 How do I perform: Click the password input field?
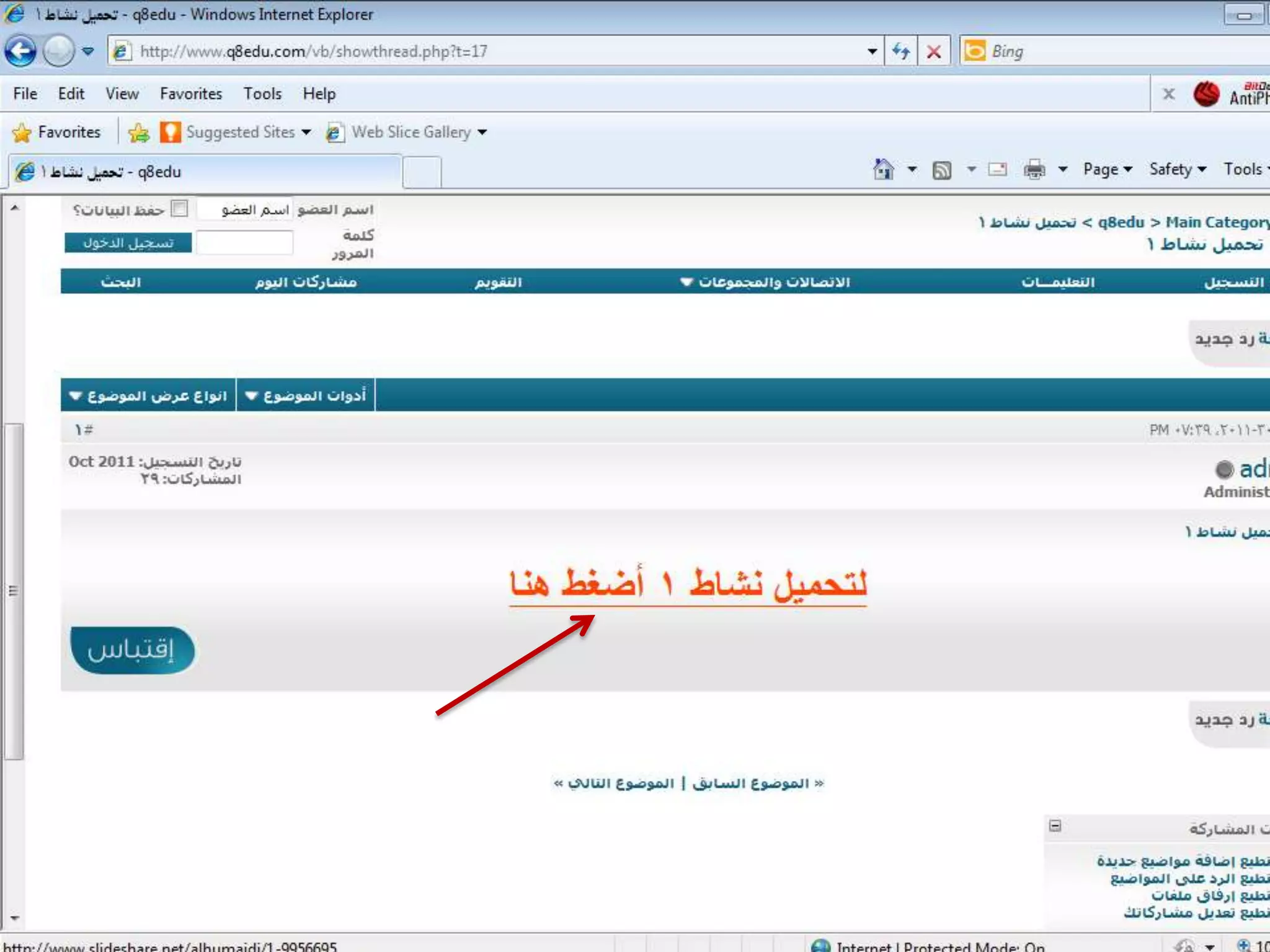click(x=245, y=242)
